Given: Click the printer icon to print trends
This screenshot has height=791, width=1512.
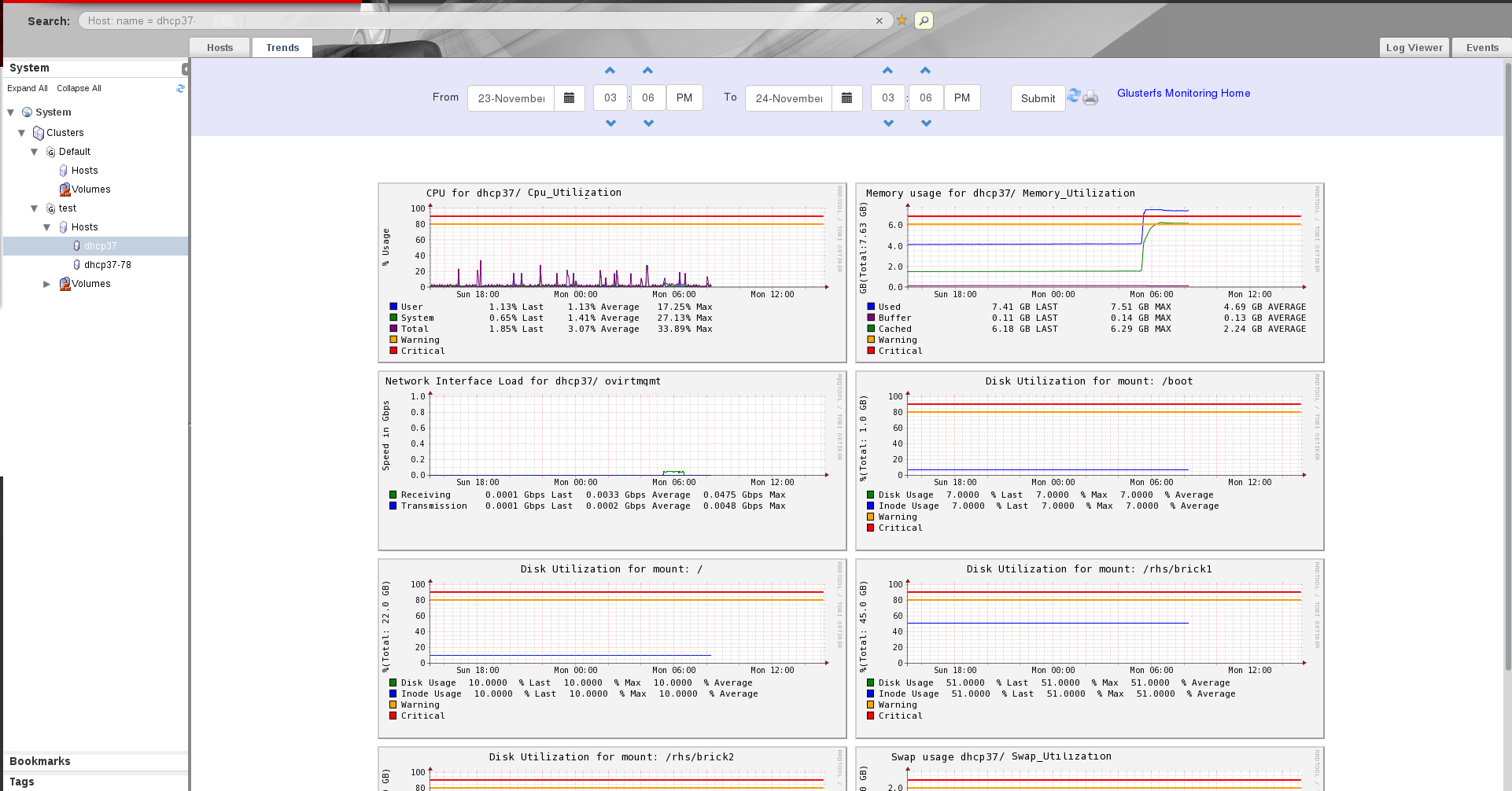Looking at the screenshot, I should pos(1090,98).
